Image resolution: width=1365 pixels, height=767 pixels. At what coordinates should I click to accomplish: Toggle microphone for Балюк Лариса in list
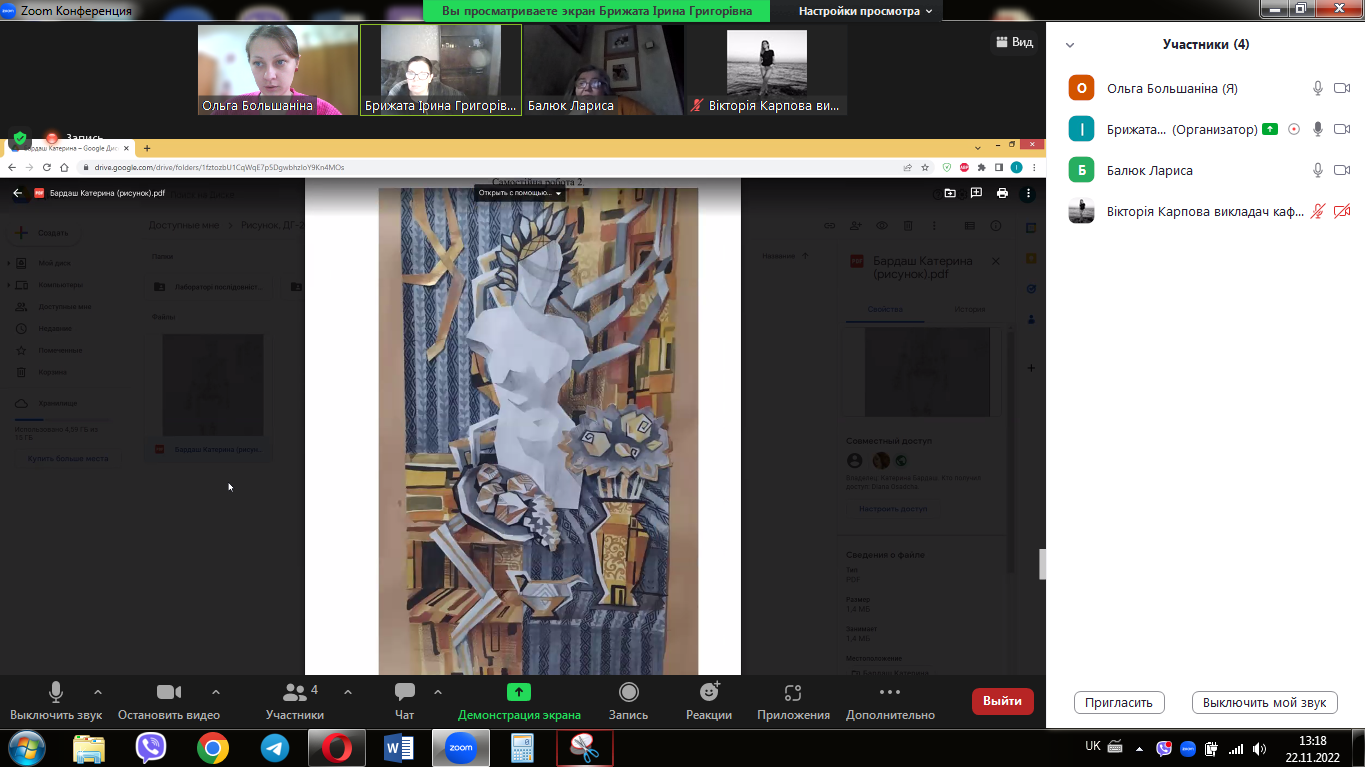(1318, 171)
